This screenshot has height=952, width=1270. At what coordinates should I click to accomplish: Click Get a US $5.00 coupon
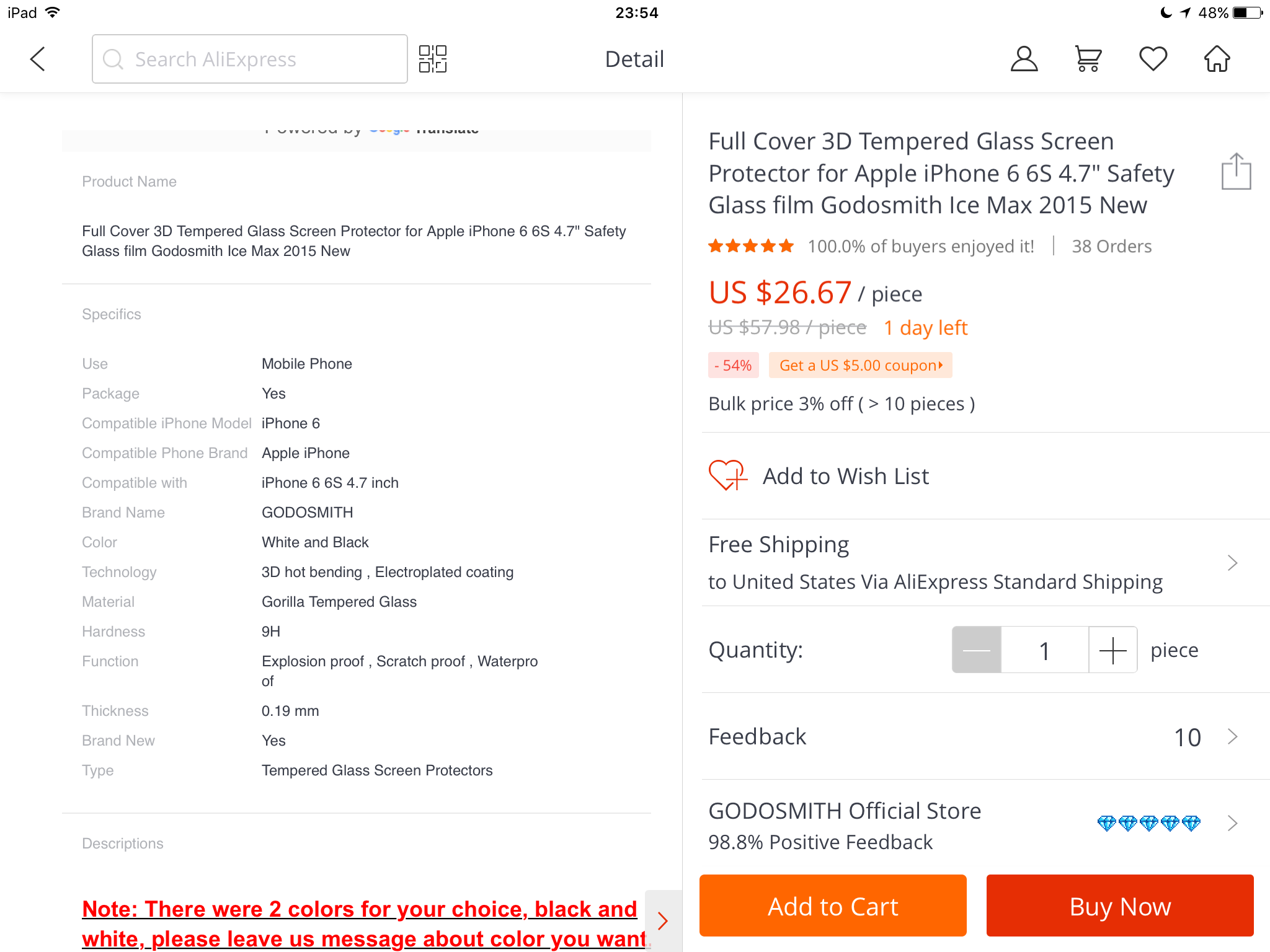click(861, 365)
